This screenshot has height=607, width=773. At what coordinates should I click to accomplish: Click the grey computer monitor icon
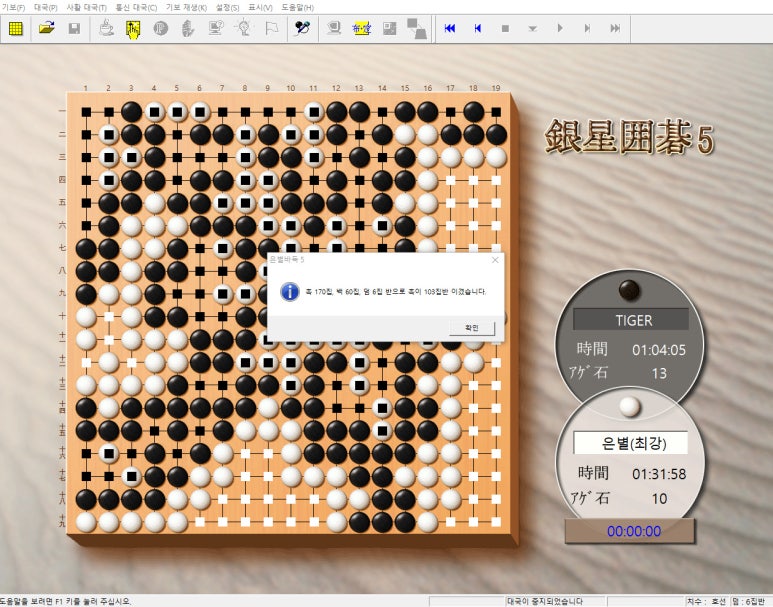click(x=334, y=29)
